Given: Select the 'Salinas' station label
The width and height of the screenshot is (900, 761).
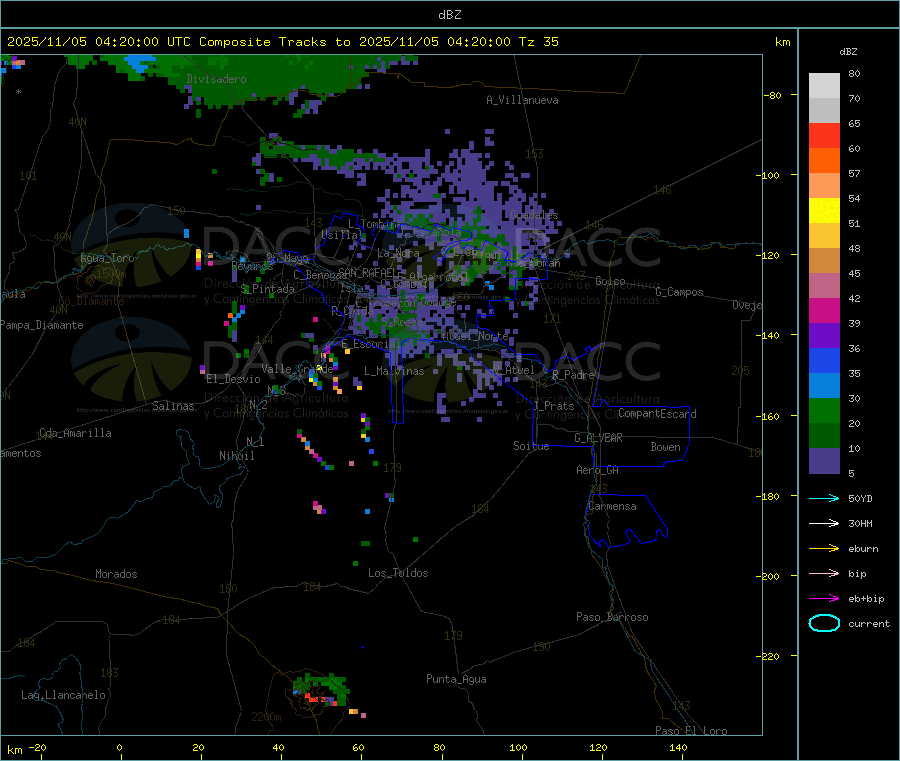Looking at the screenshot, I should [x=173, y=406].
